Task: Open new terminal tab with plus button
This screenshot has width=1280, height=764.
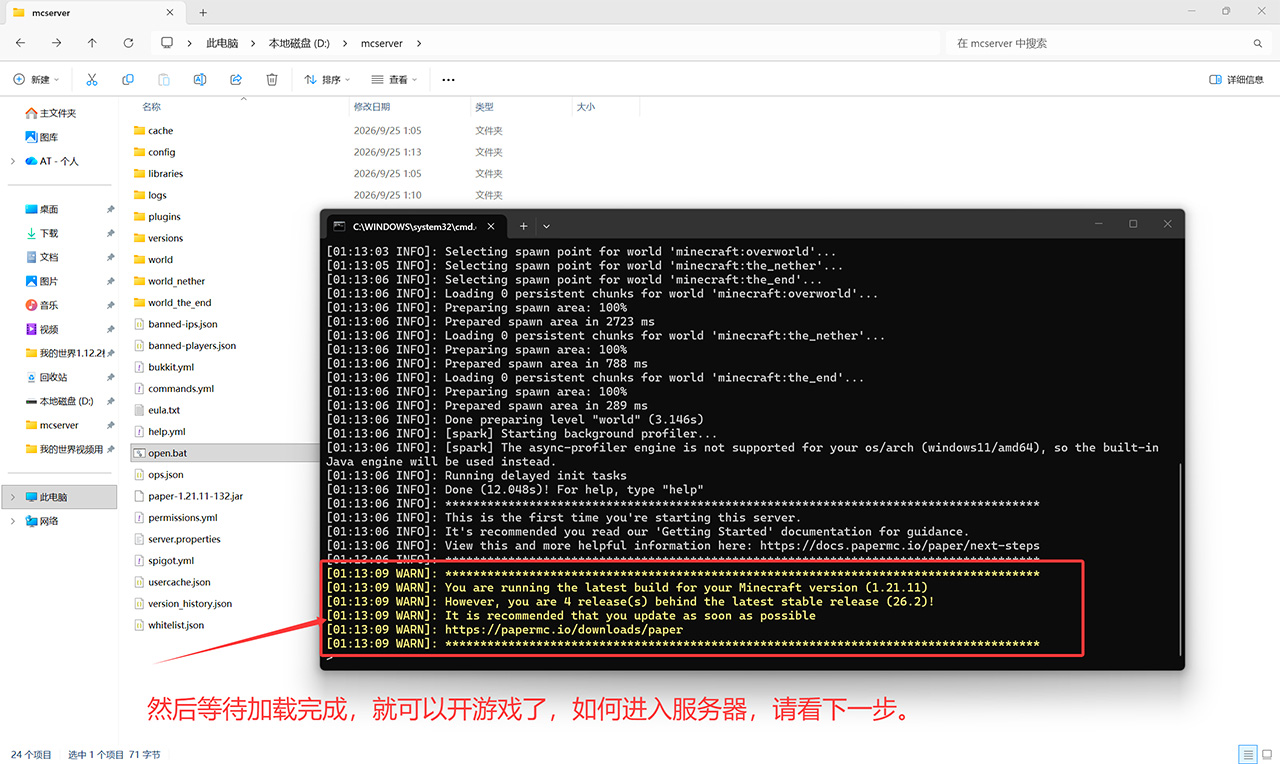Action: (523, 226)
